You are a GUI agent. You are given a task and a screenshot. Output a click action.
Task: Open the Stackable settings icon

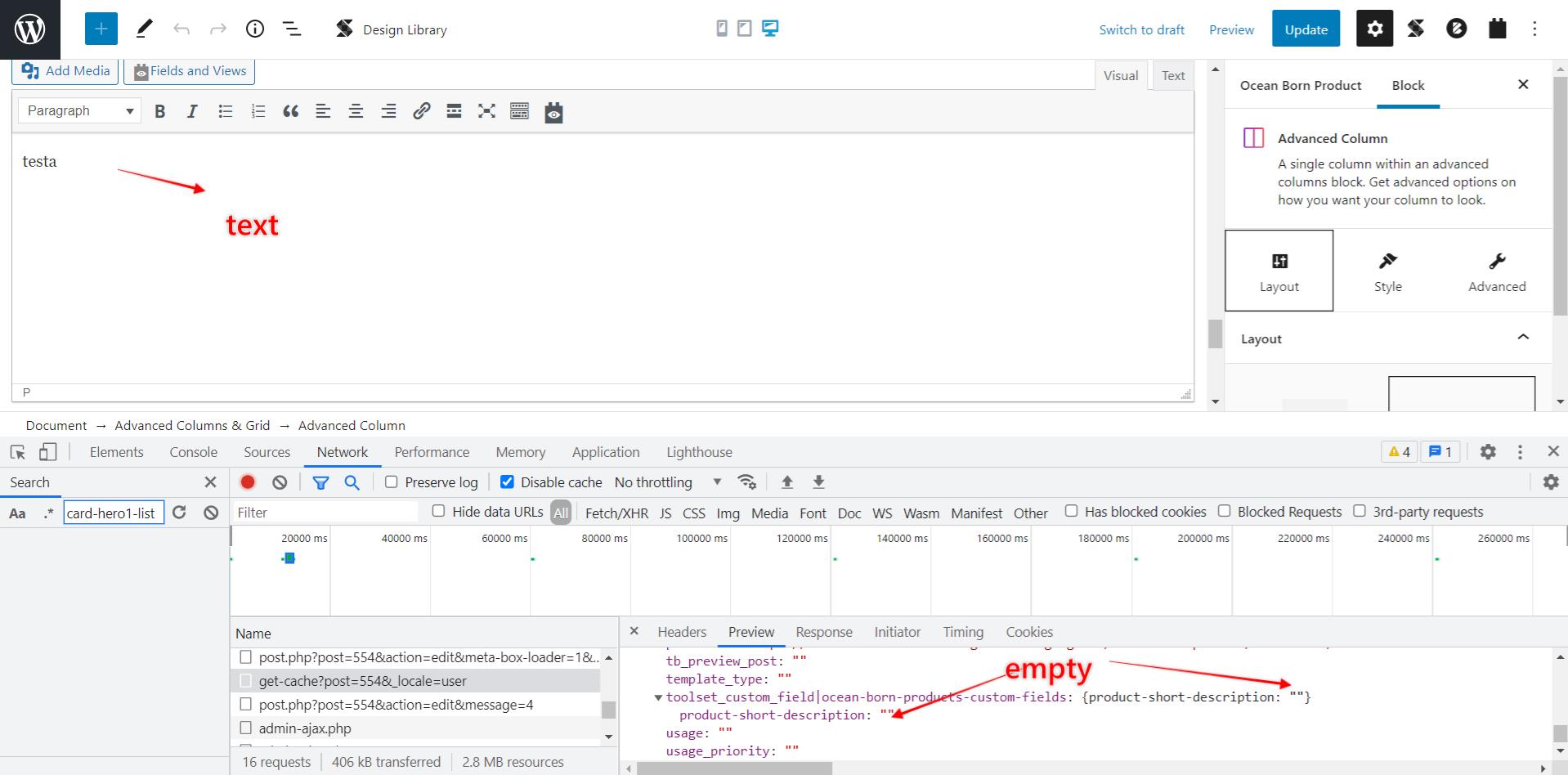pos(1416,29)
